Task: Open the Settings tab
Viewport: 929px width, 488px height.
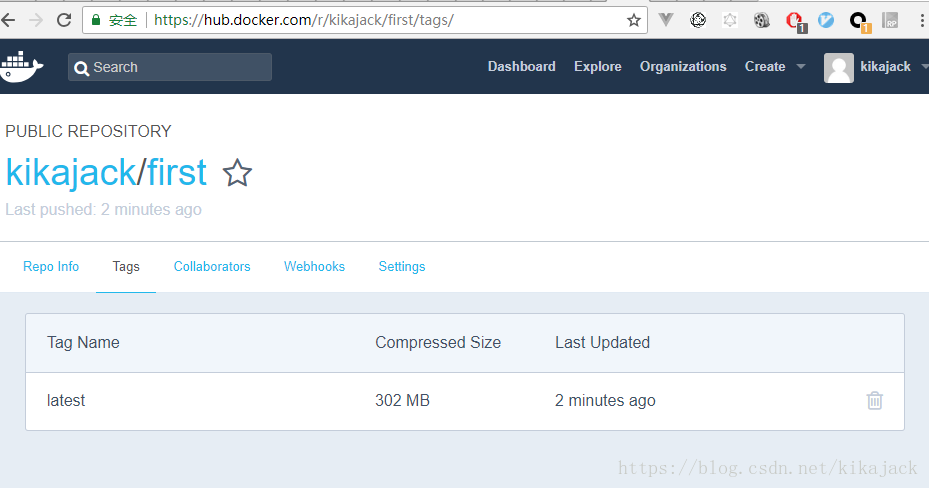Action: point(402,267)
